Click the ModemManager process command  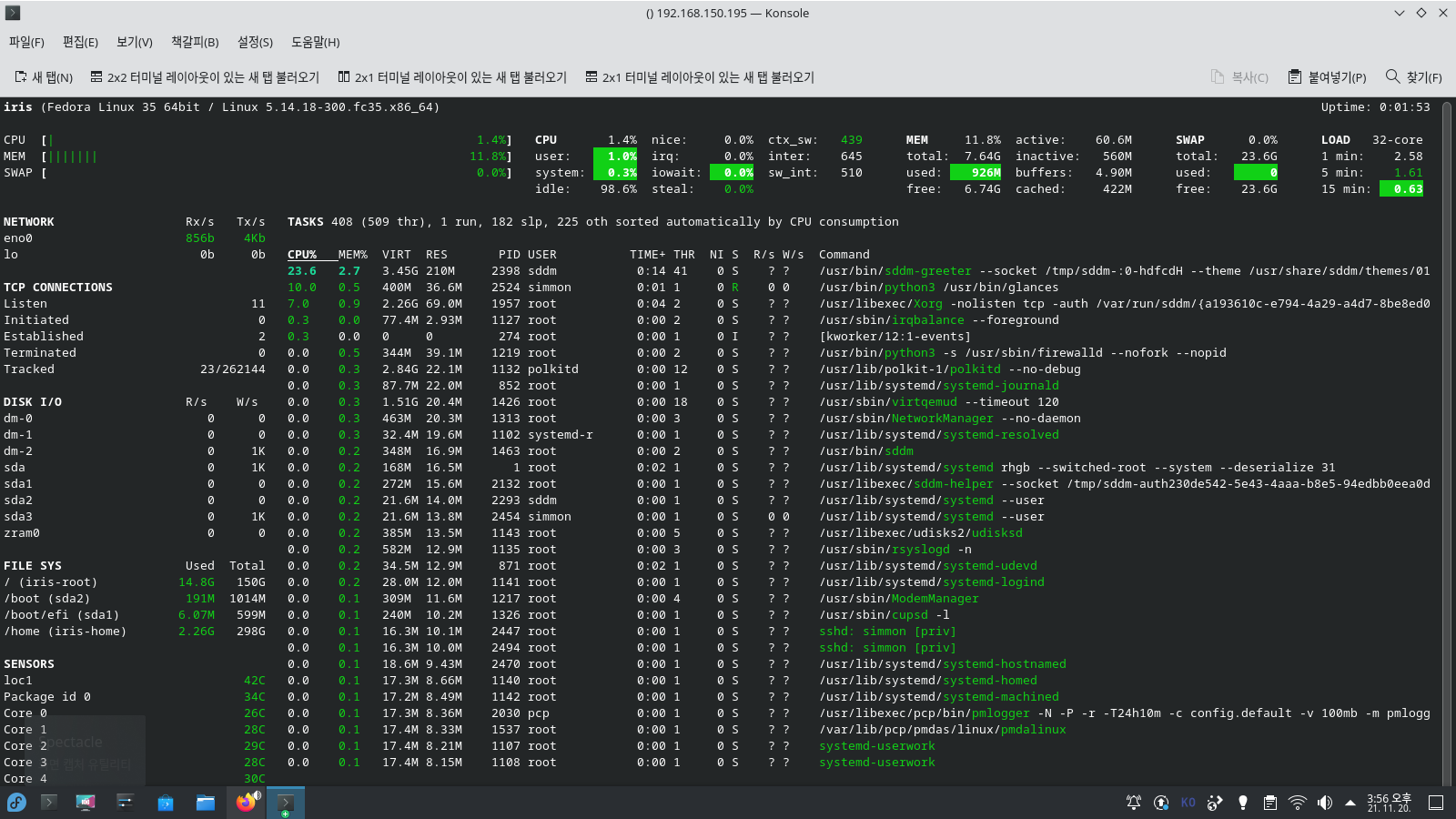point(899,599)
